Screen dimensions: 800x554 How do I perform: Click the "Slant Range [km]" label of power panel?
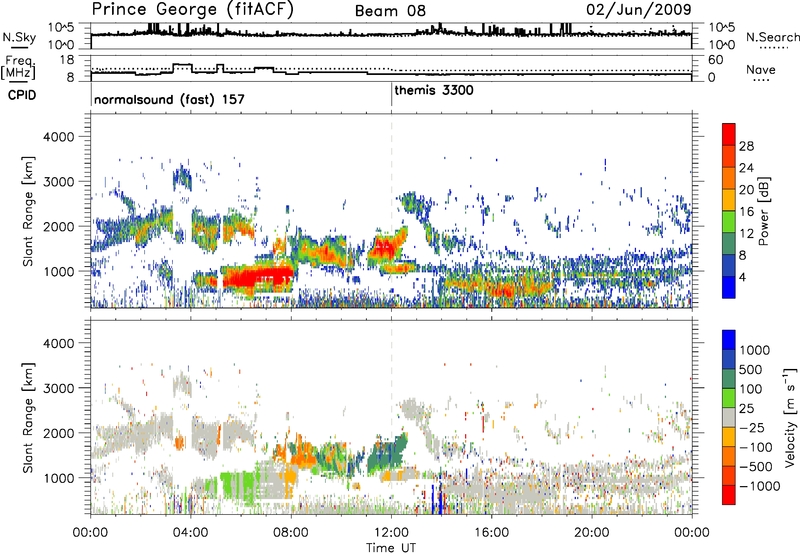click(x=28, y=211)
